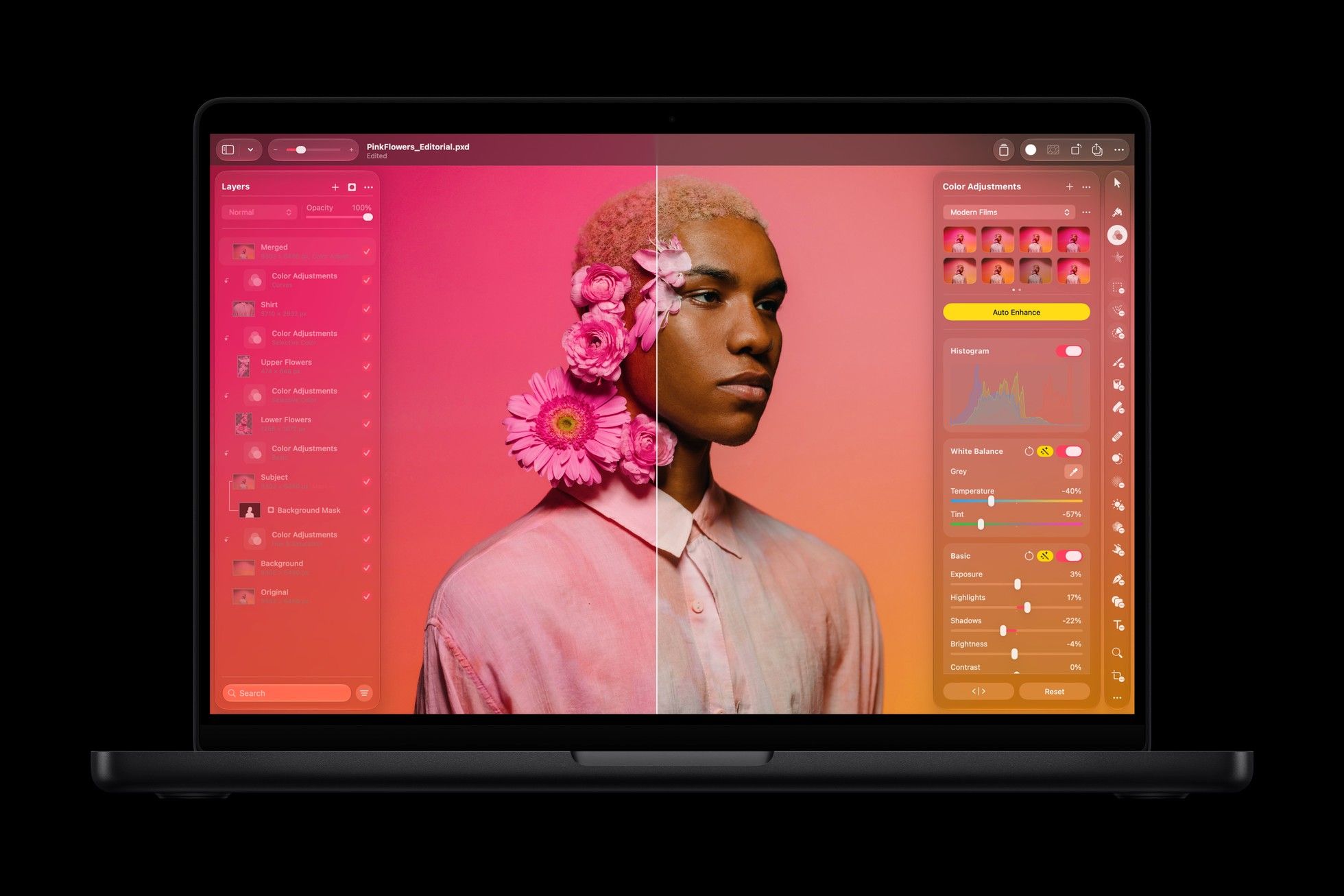Click the layers Search field

287,693
